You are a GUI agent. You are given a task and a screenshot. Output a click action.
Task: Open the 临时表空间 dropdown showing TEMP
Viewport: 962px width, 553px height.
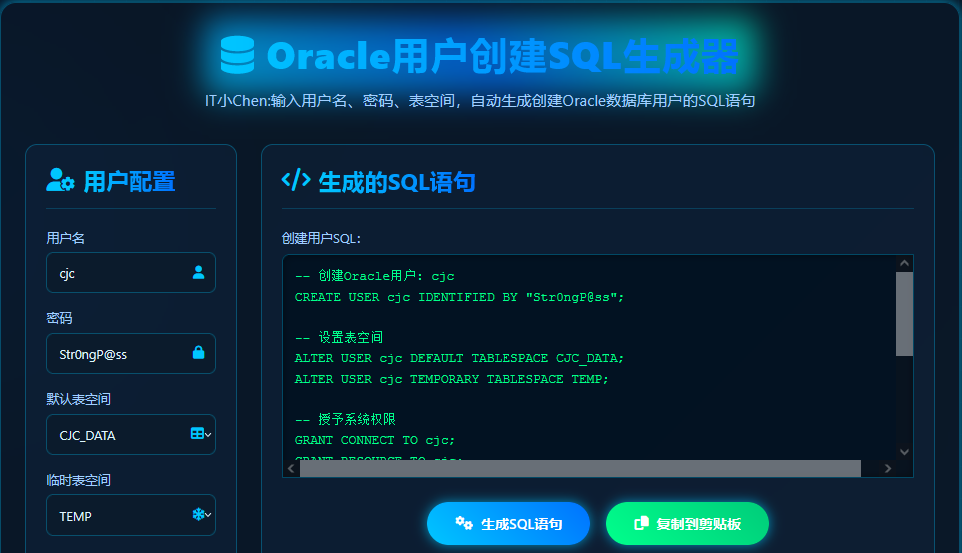131,515
